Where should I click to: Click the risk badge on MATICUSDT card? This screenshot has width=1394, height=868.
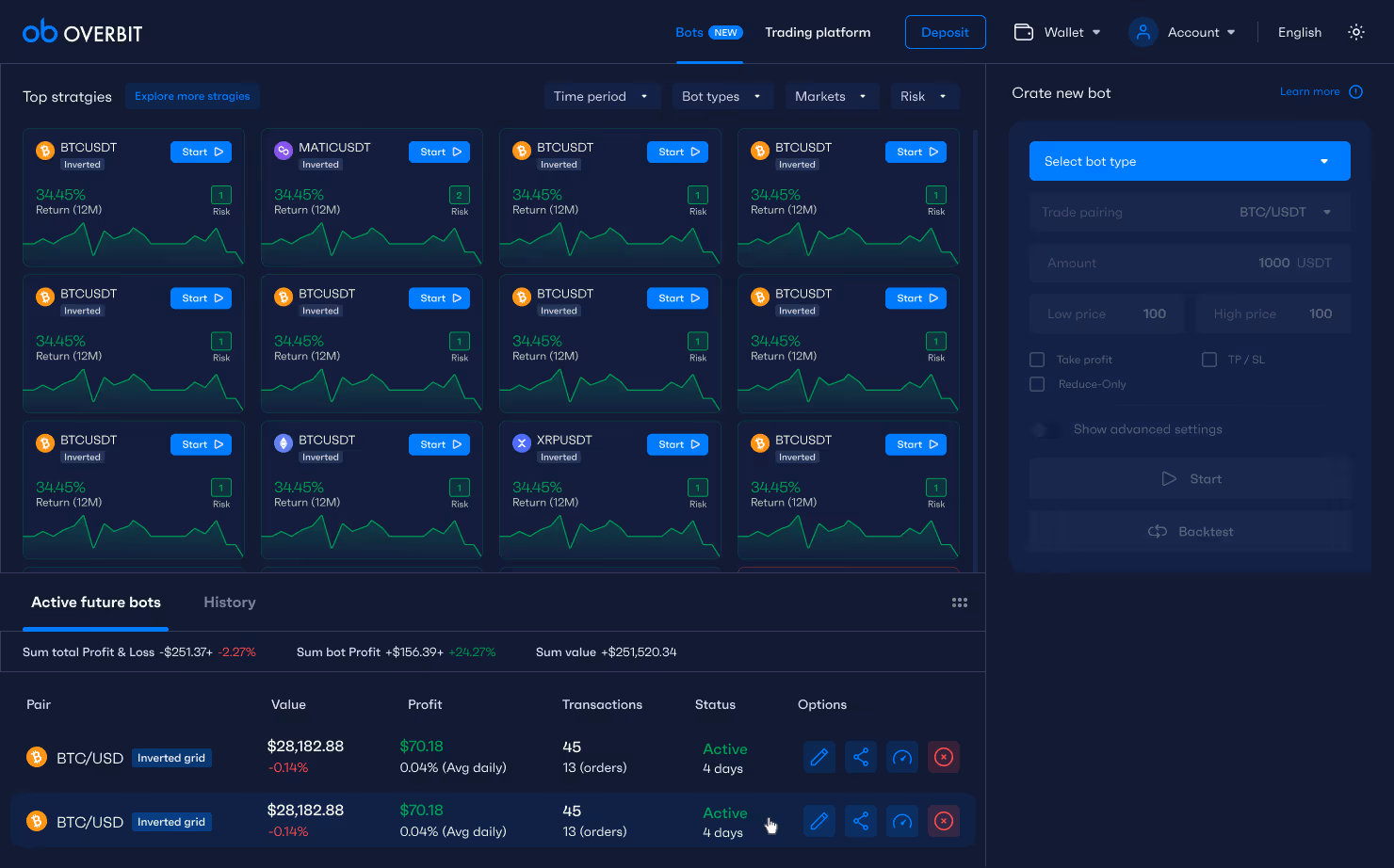click(459, 196)
